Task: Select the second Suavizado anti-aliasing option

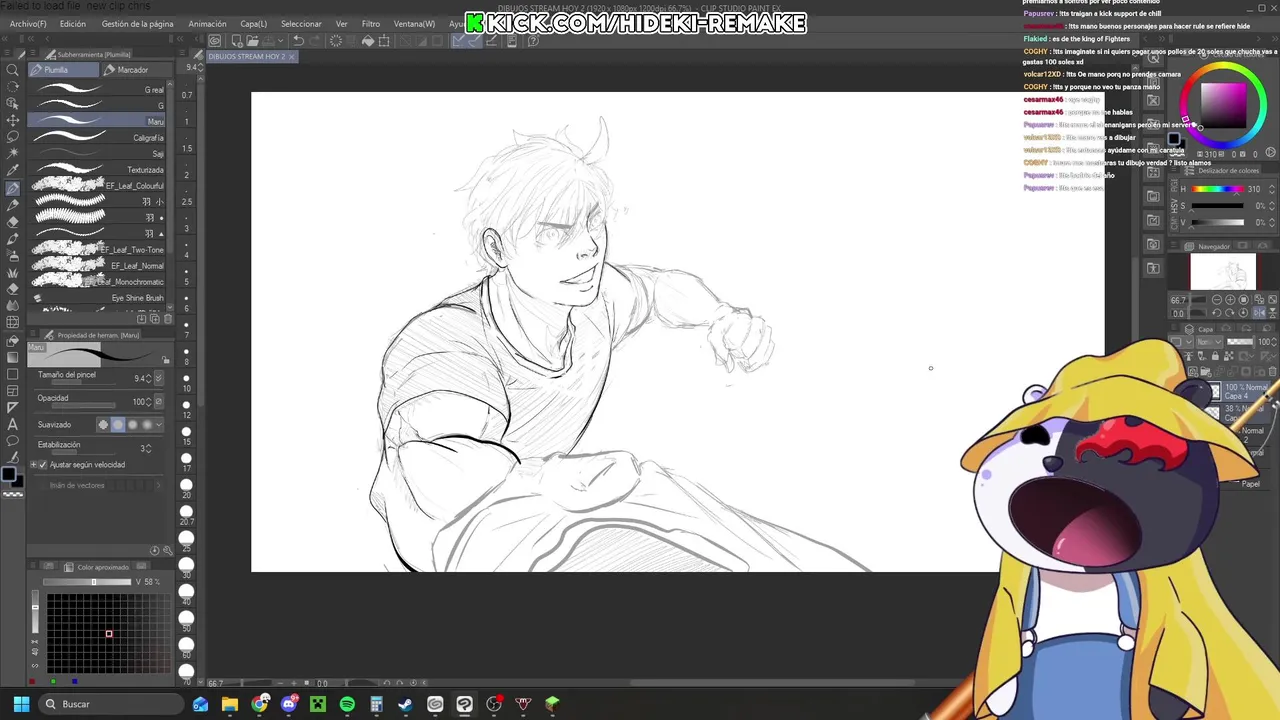Action: click(x=117, y=425)
